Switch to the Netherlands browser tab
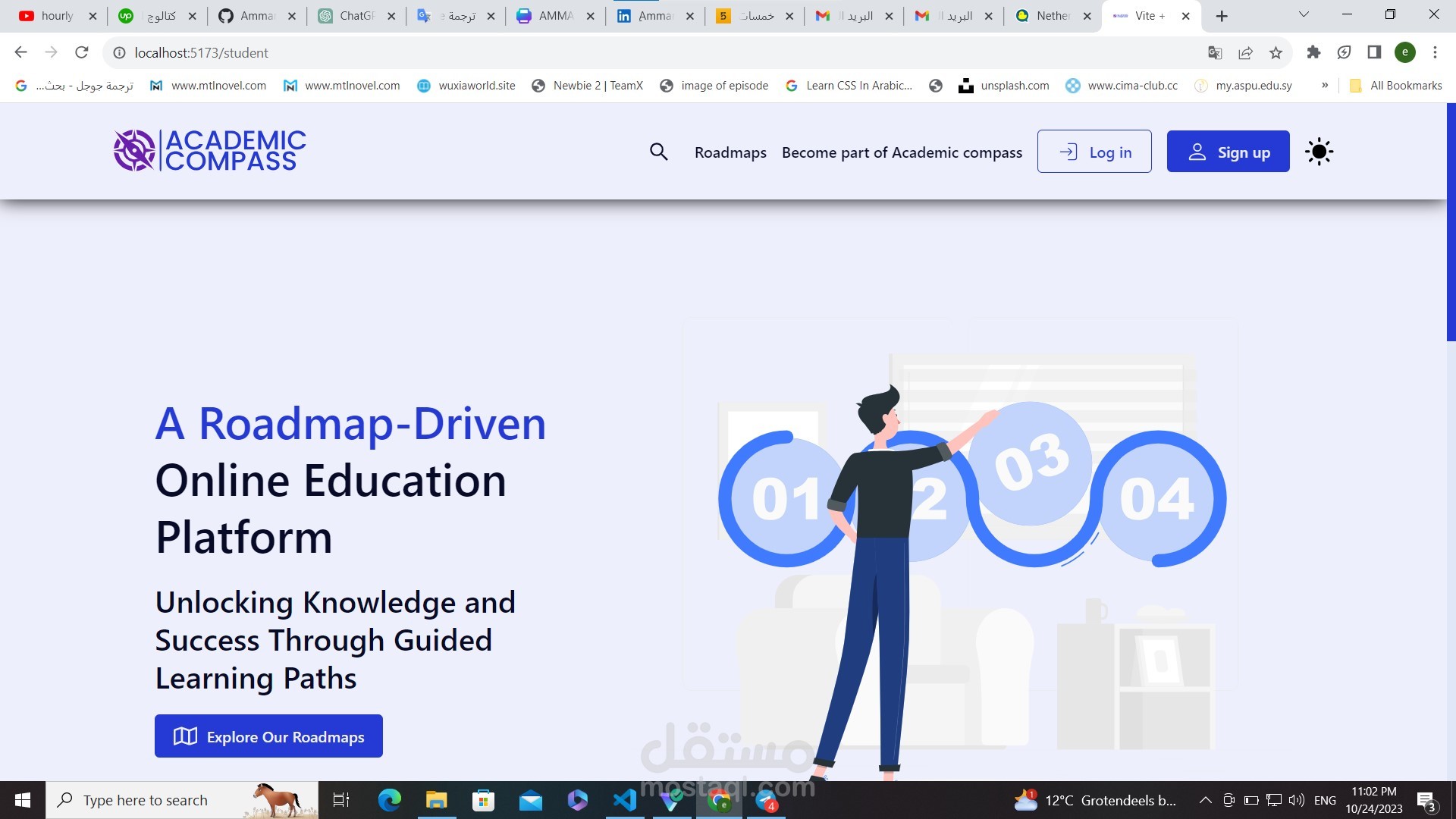 click(1050, 15)
